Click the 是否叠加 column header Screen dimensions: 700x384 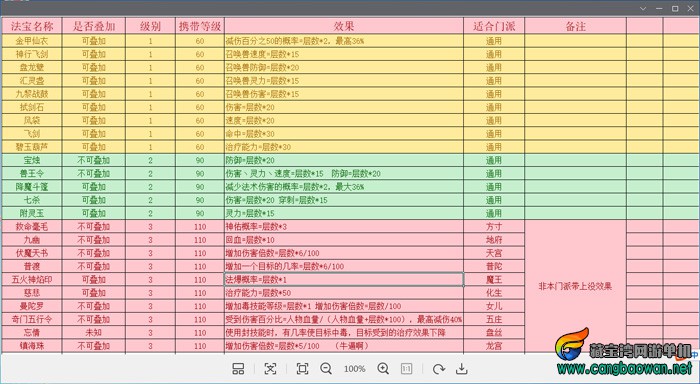[94, 26]
